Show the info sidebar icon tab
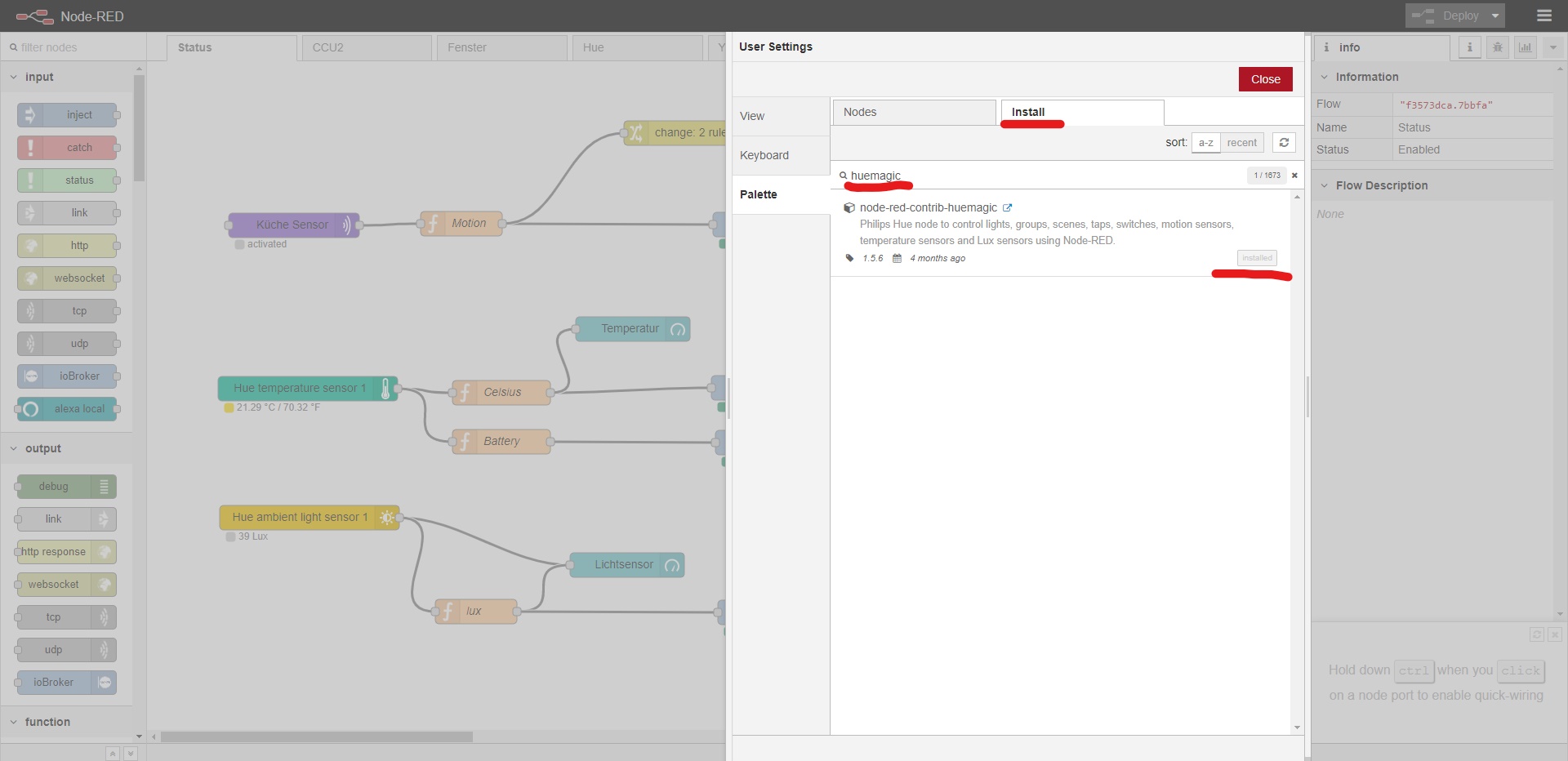 tap(1469, 47)
